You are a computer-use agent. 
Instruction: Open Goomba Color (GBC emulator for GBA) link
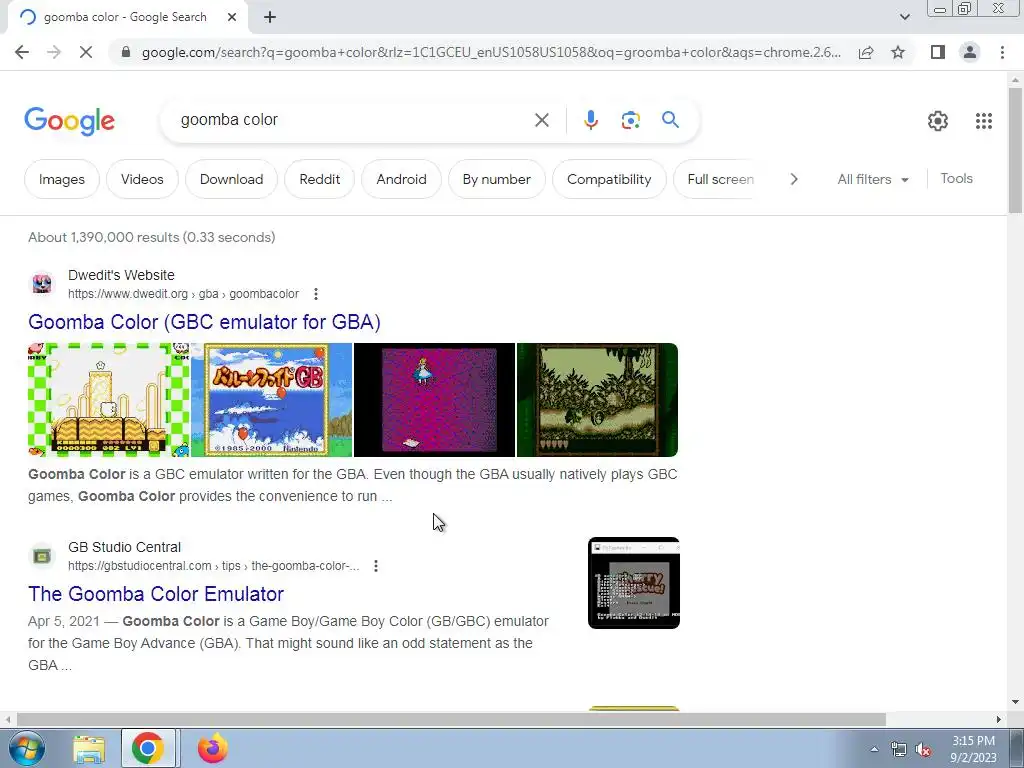pyautogui.click(x=204, y=322)
